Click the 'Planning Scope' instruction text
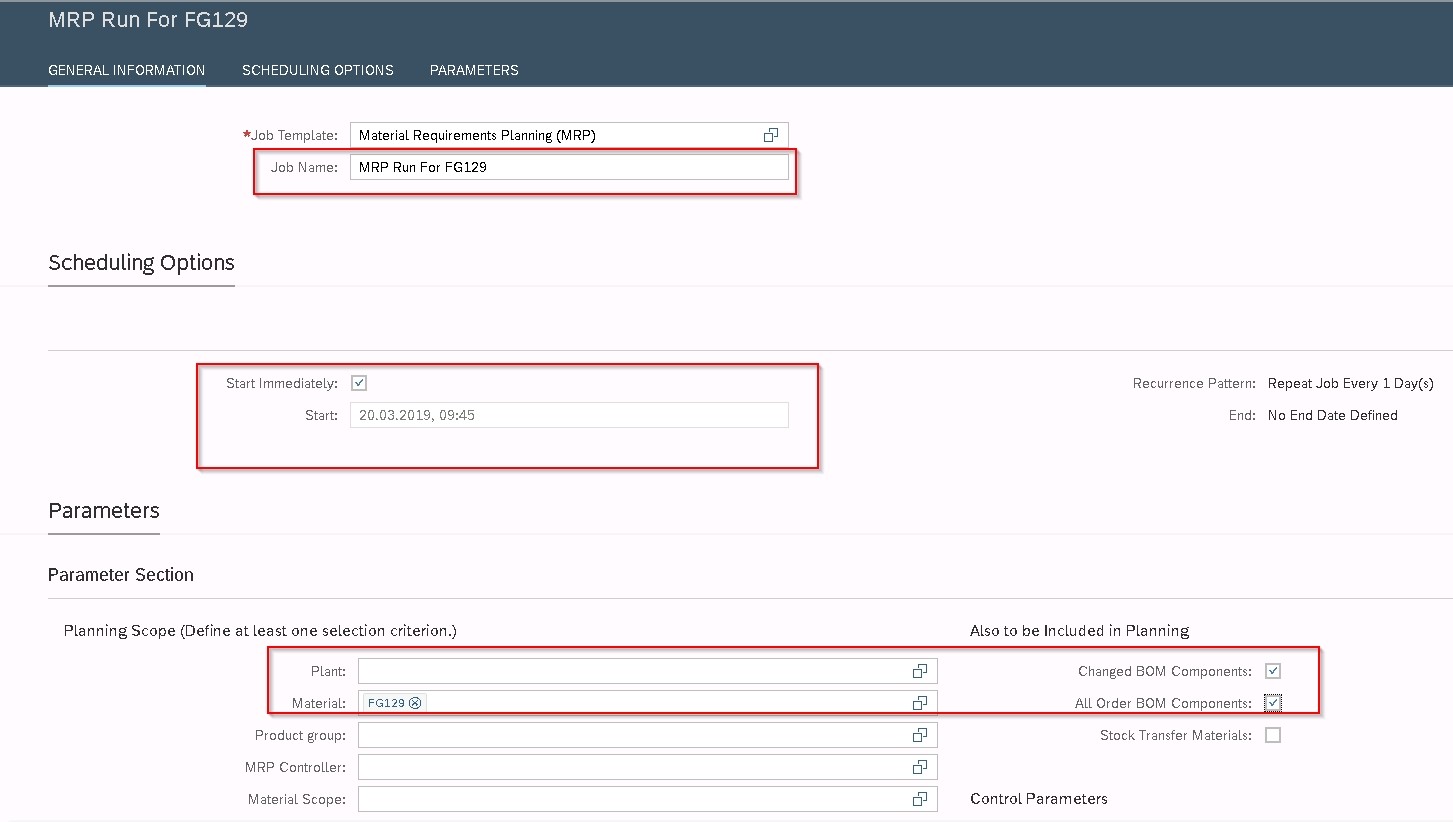 point(260,631)
